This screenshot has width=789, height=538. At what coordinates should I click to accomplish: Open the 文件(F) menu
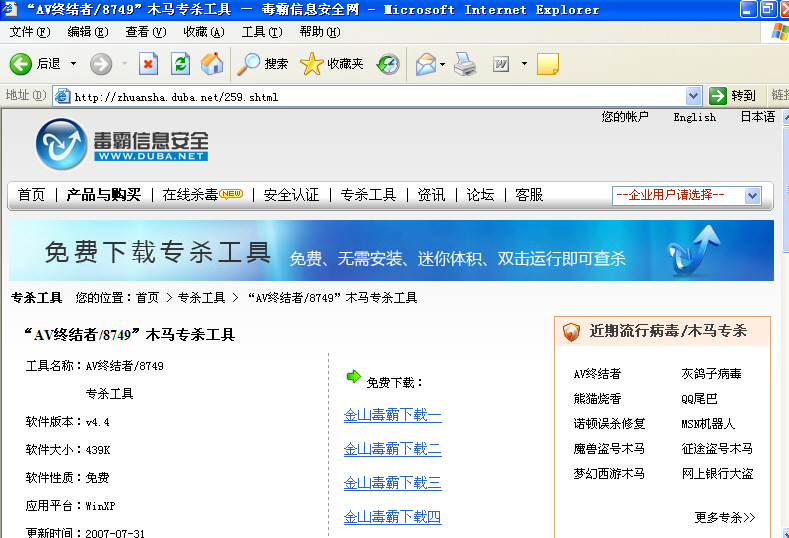30,32
